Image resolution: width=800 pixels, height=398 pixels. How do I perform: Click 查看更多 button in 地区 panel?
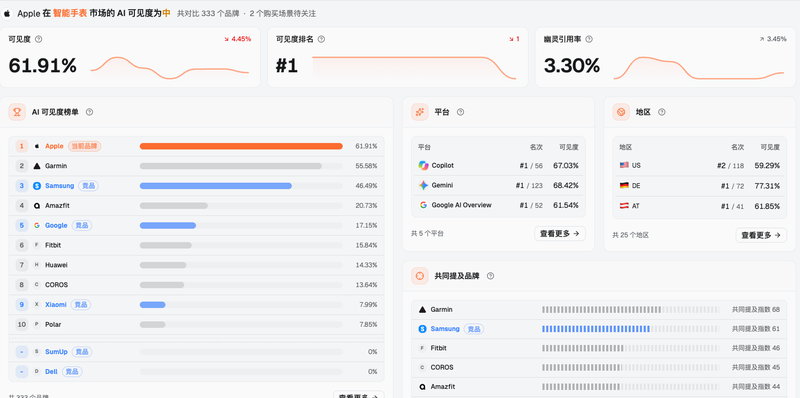pos(761,235)
